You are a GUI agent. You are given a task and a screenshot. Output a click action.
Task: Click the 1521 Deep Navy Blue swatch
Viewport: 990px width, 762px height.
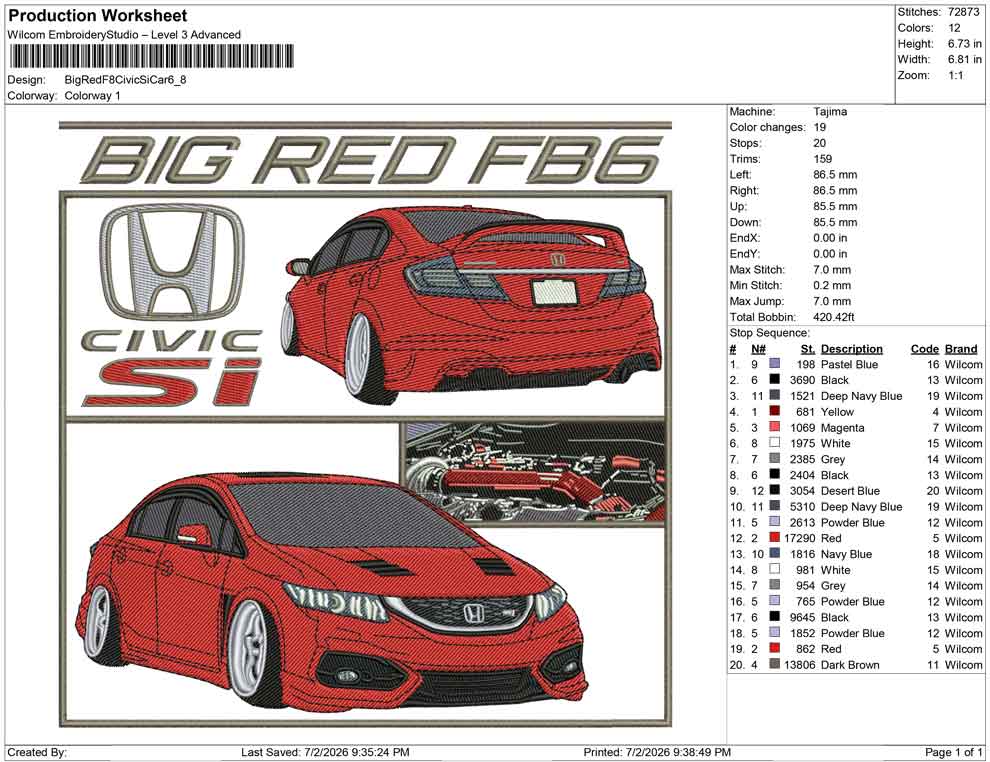[774, 396]
